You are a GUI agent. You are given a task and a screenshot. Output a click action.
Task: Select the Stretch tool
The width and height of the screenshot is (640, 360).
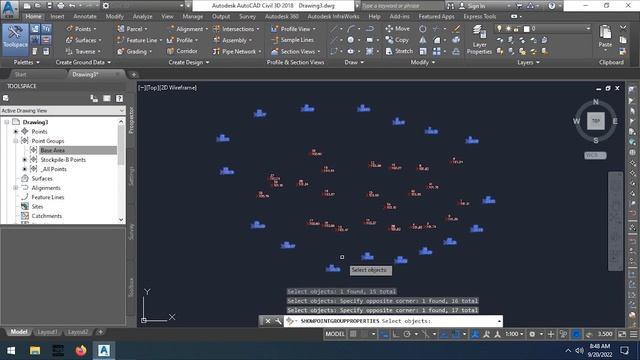click(399, 51)
